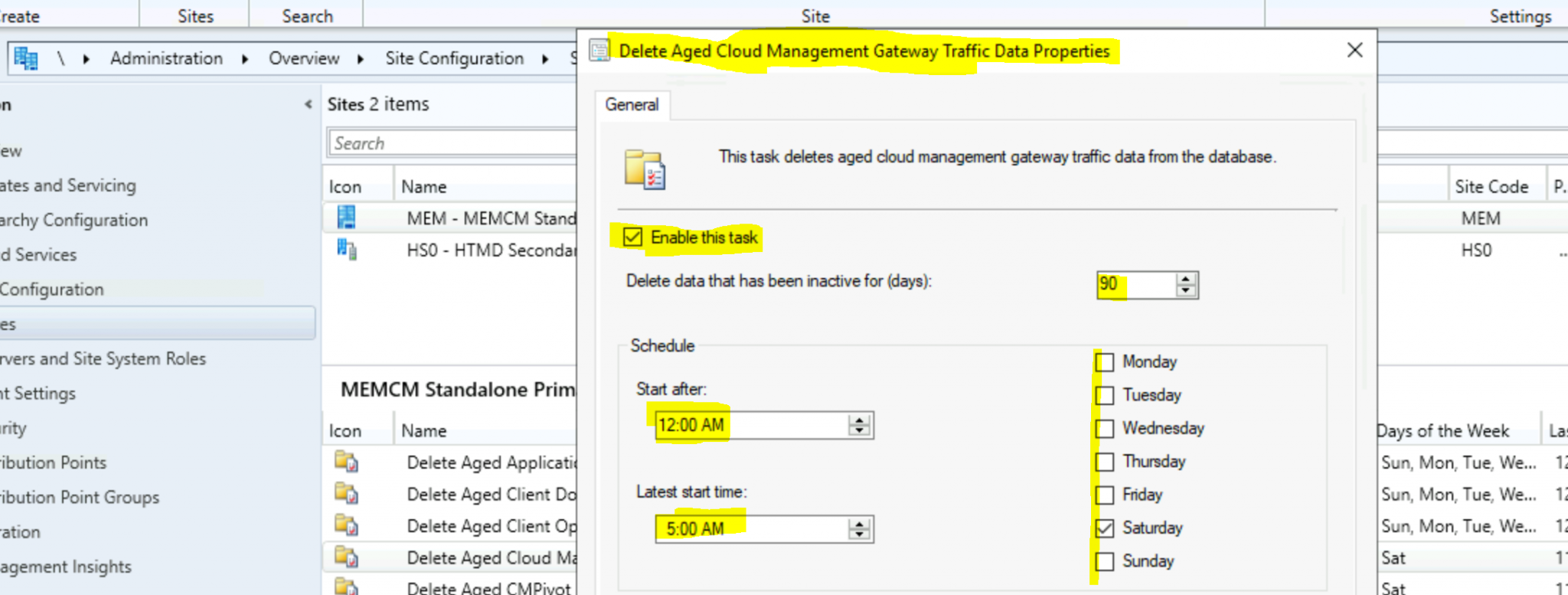Screen dimensions: 1568x595
Task: Sort sites by Name column header
Action: (x=423, y=186)
